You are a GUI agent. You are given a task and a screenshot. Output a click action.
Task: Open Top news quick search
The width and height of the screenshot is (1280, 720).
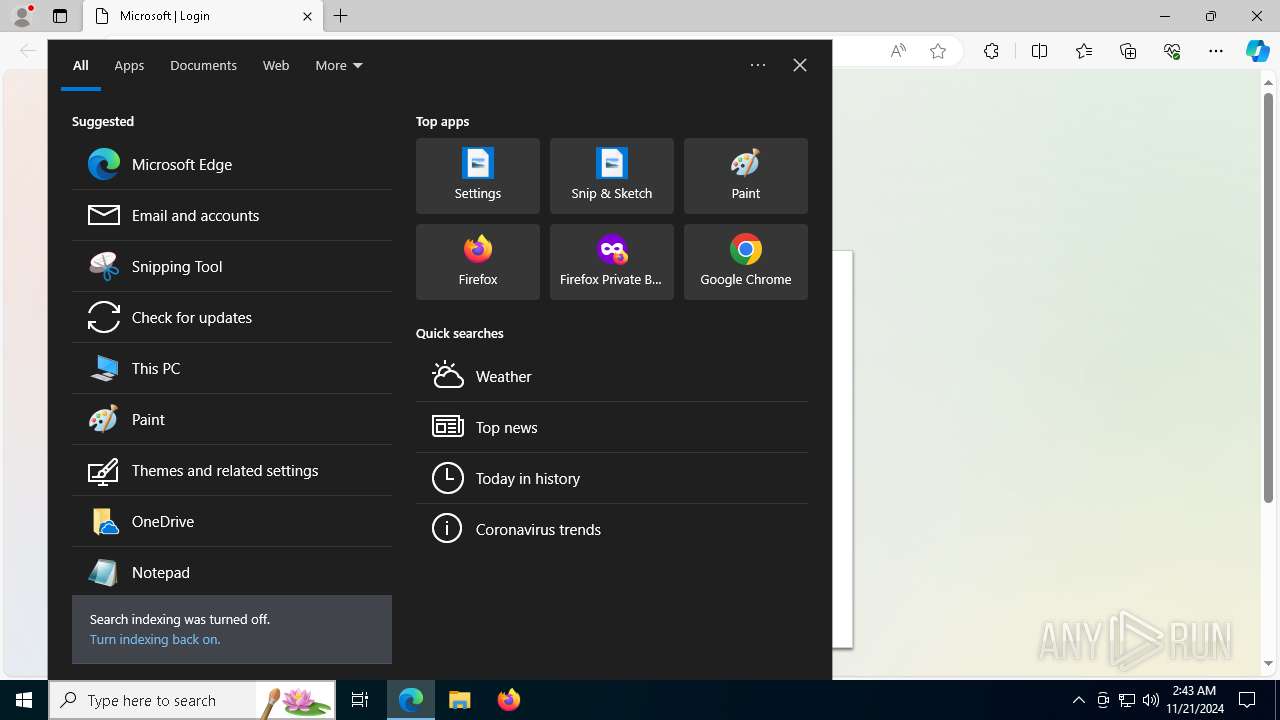coord(612,427)
